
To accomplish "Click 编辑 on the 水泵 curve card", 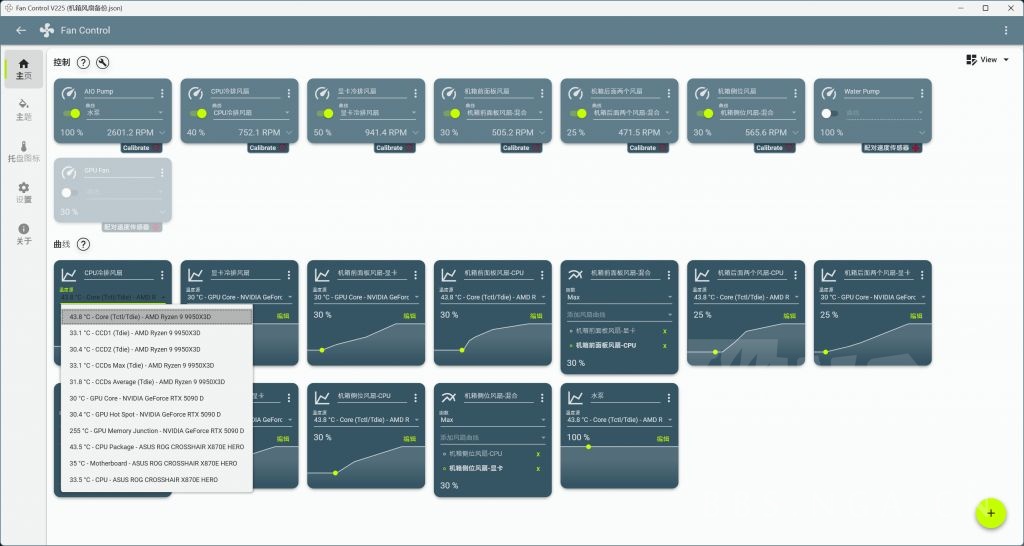I will pyautogui.click(x=663, y=439).
